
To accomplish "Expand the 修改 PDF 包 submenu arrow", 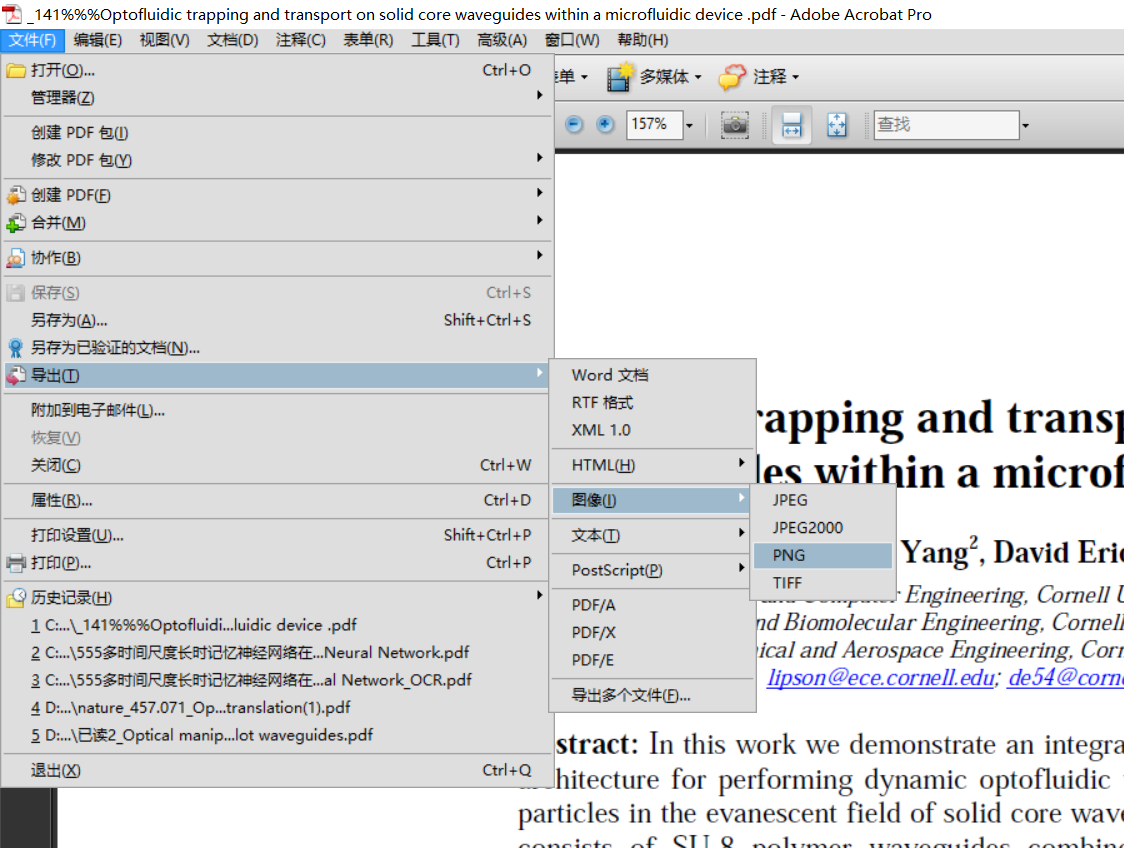I will tap(539, 157).
